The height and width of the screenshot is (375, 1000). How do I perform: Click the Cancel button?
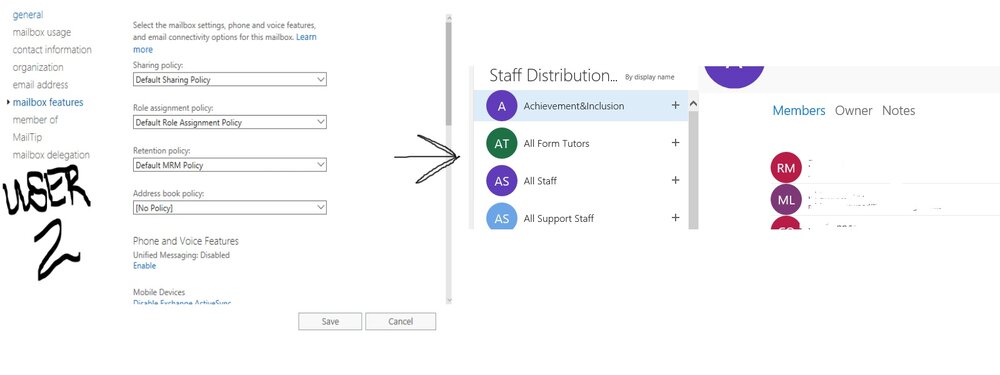click(x=401, y=321)
